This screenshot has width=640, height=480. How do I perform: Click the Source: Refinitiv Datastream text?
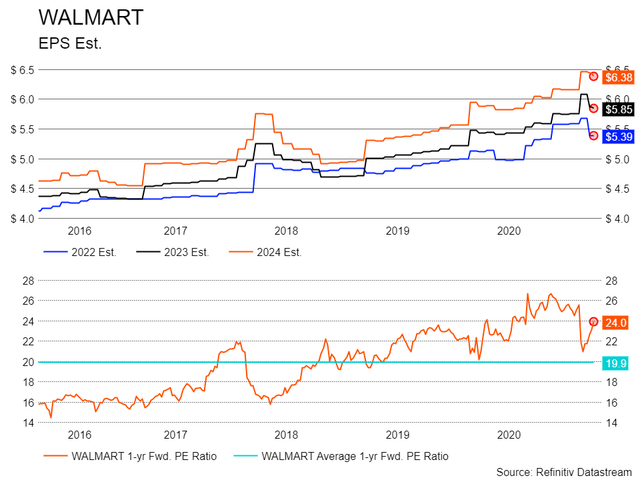[564, 472]
